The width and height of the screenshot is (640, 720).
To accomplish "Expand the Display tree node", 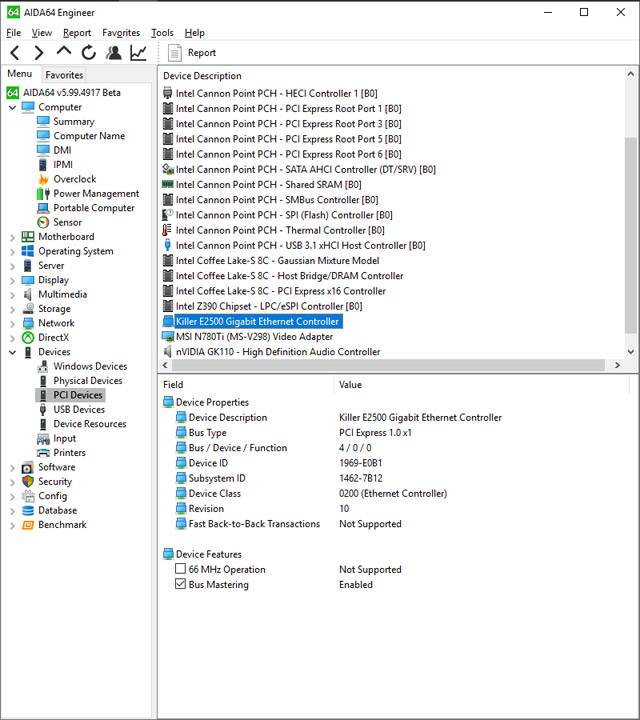I will pyautogui.click(x=12, y=281).
